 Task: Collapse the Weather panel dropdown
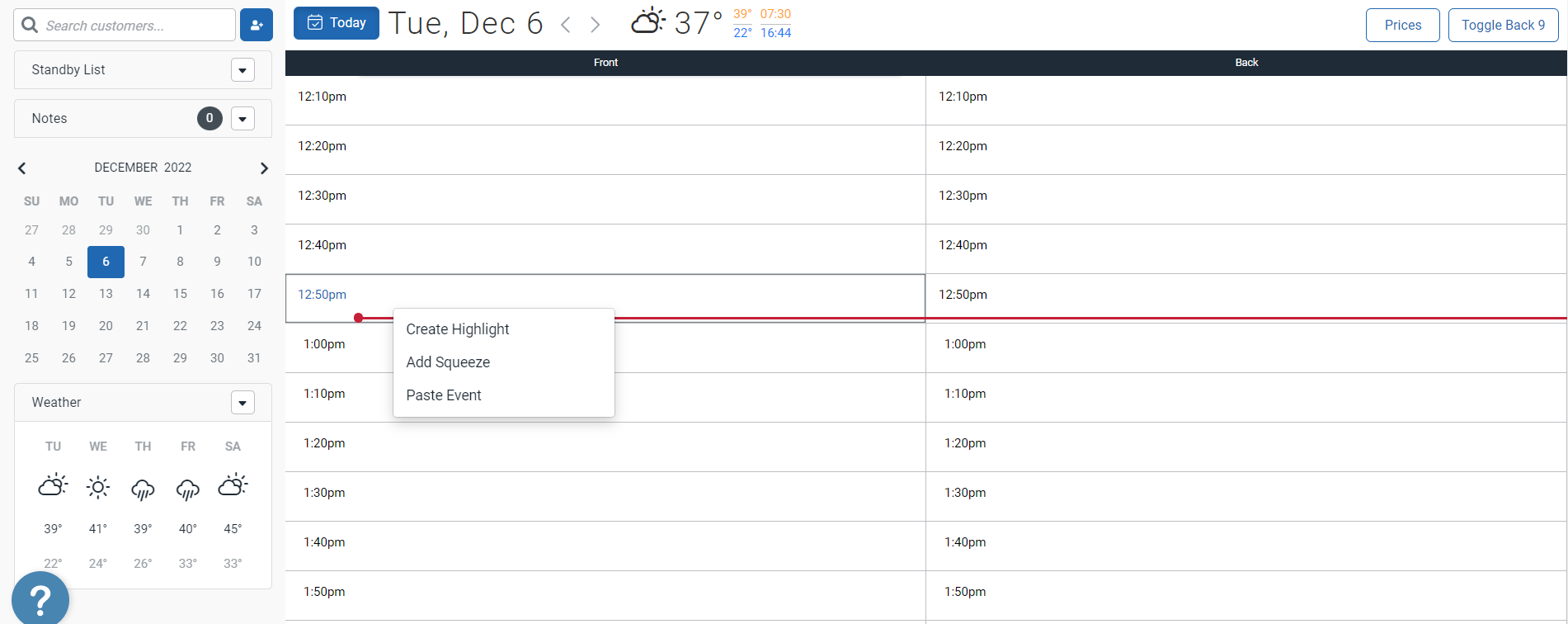click(x=242, y=403)
